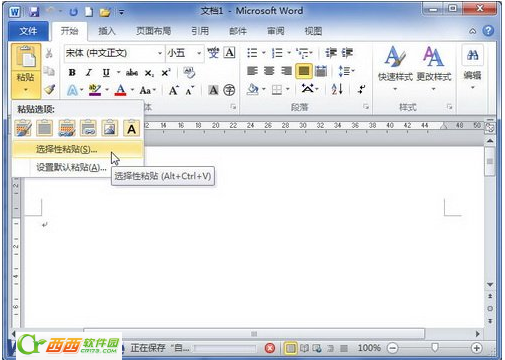Click the character border A icon
The image size is (505, 360).
coord(229,53)
